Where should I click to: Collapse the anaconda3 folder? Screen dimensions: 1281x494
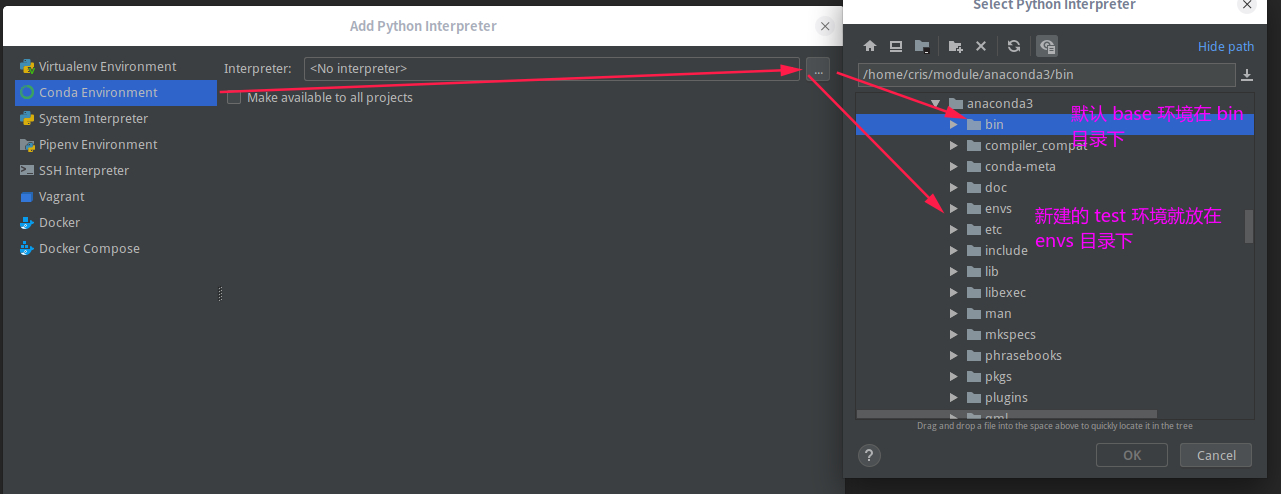point(936,103)
